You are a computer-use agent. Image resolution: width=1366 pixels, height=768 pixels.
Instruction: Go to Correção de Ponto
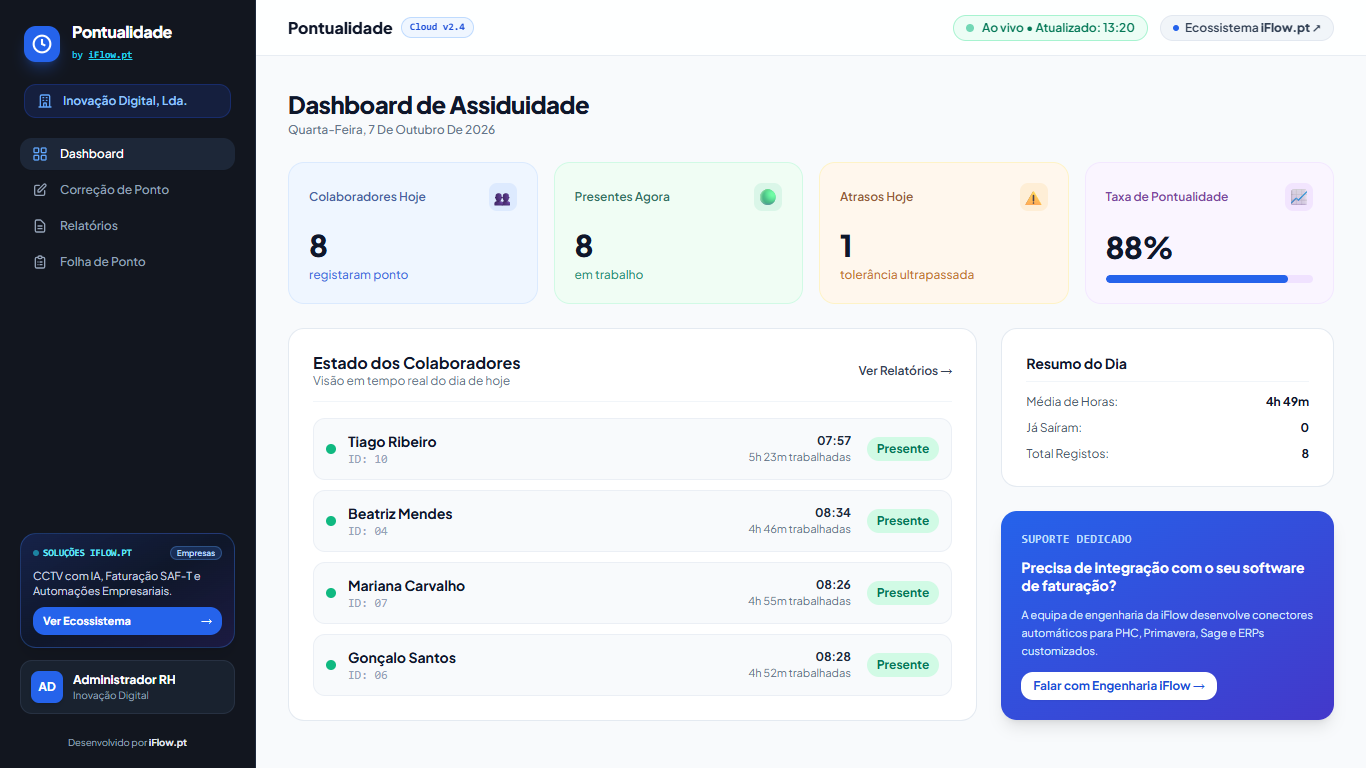(x=127, y=190)
